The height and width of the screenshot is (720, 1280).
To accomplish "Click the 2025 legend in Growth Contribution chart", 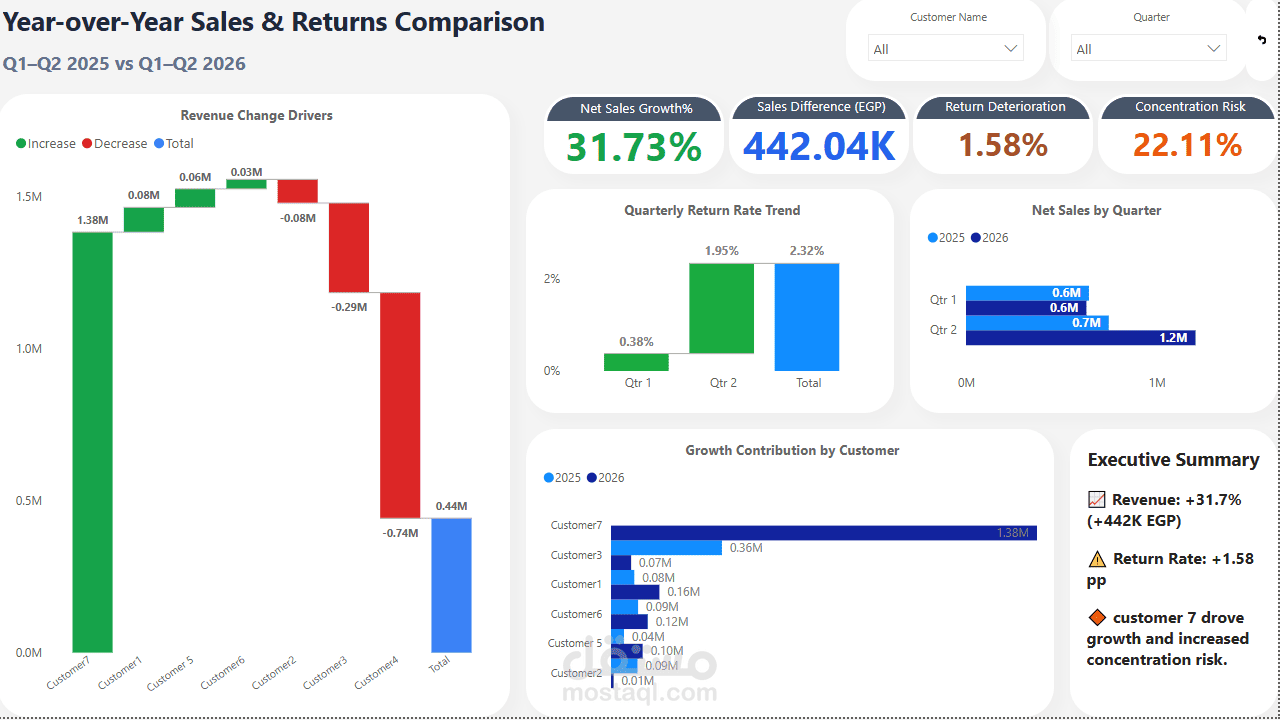I will [562, 478].
